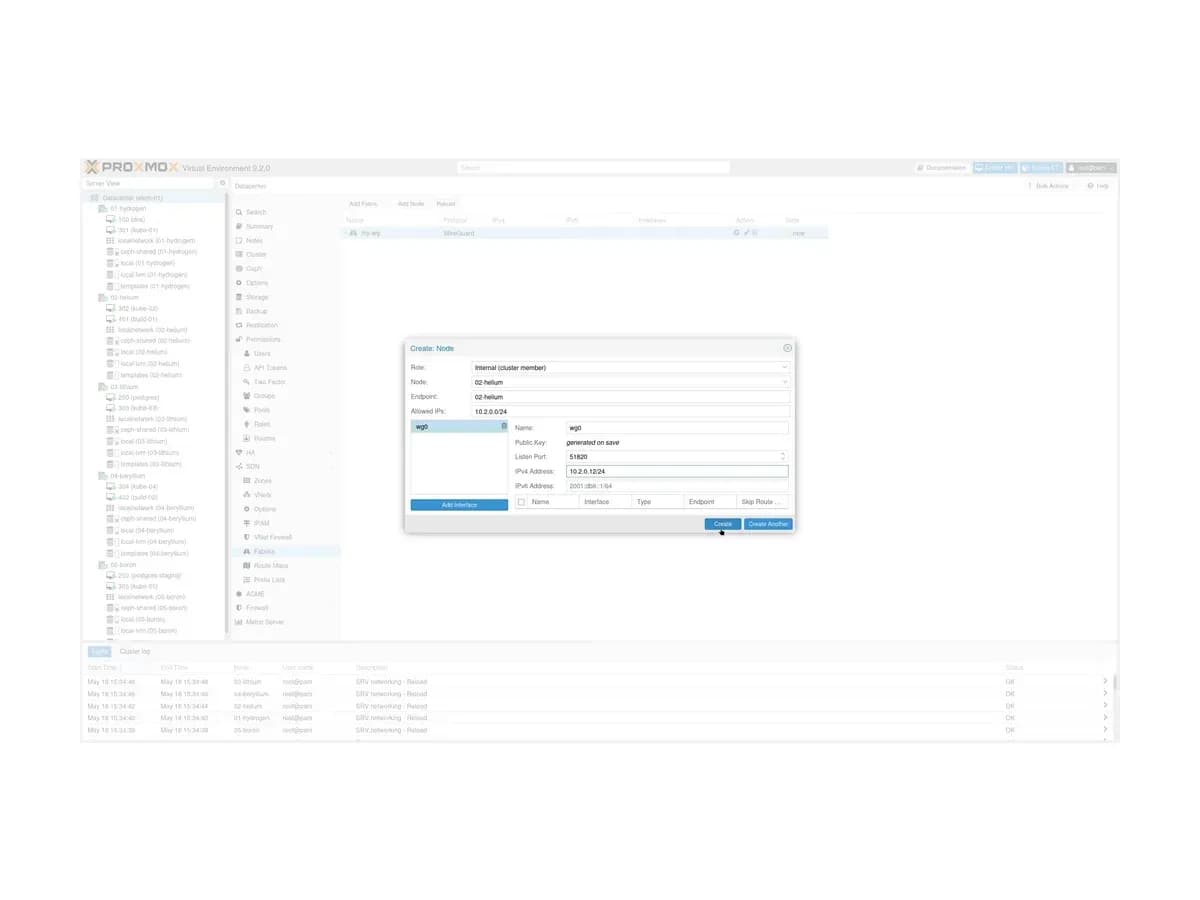The height and width of the screenshot is (900, 1200).
Task: Open the root@pam user menu
Action: (x=1090, y=168)
